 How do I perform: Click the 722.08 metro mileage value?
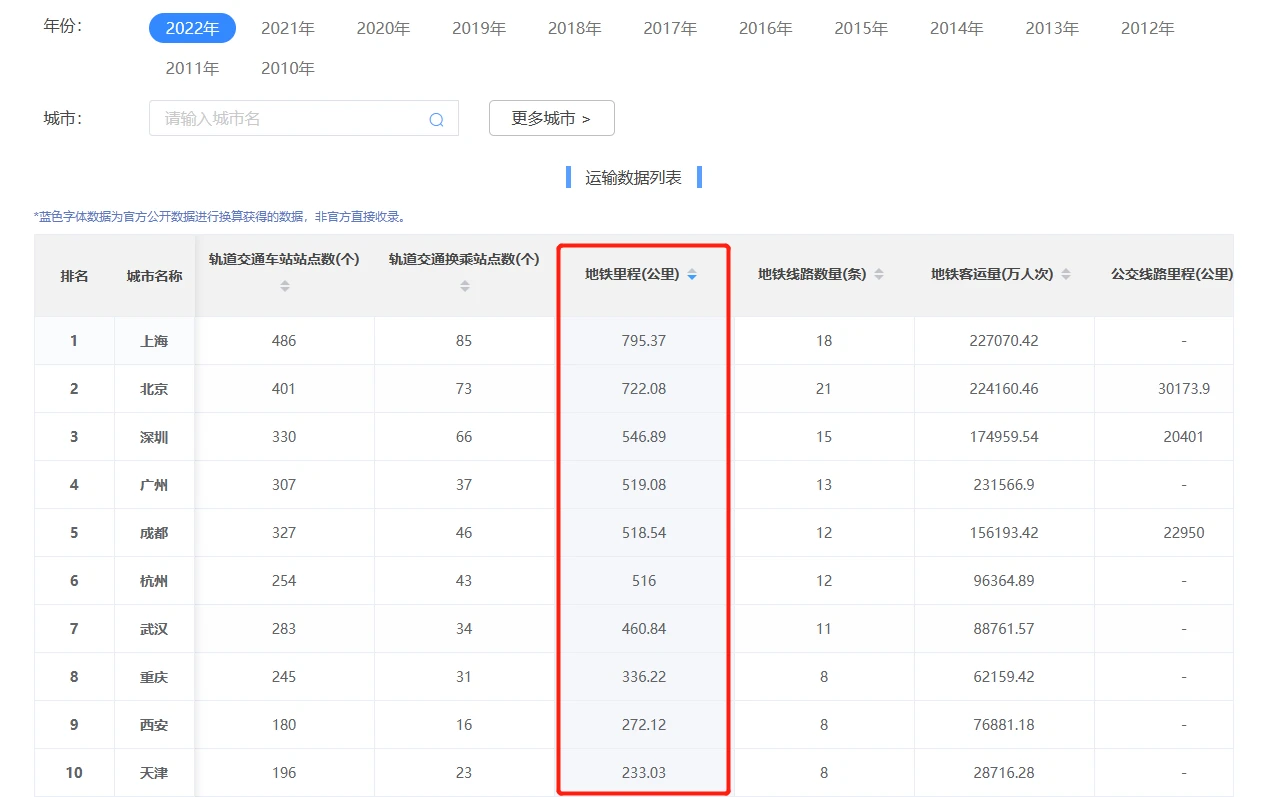pos(644,389)
